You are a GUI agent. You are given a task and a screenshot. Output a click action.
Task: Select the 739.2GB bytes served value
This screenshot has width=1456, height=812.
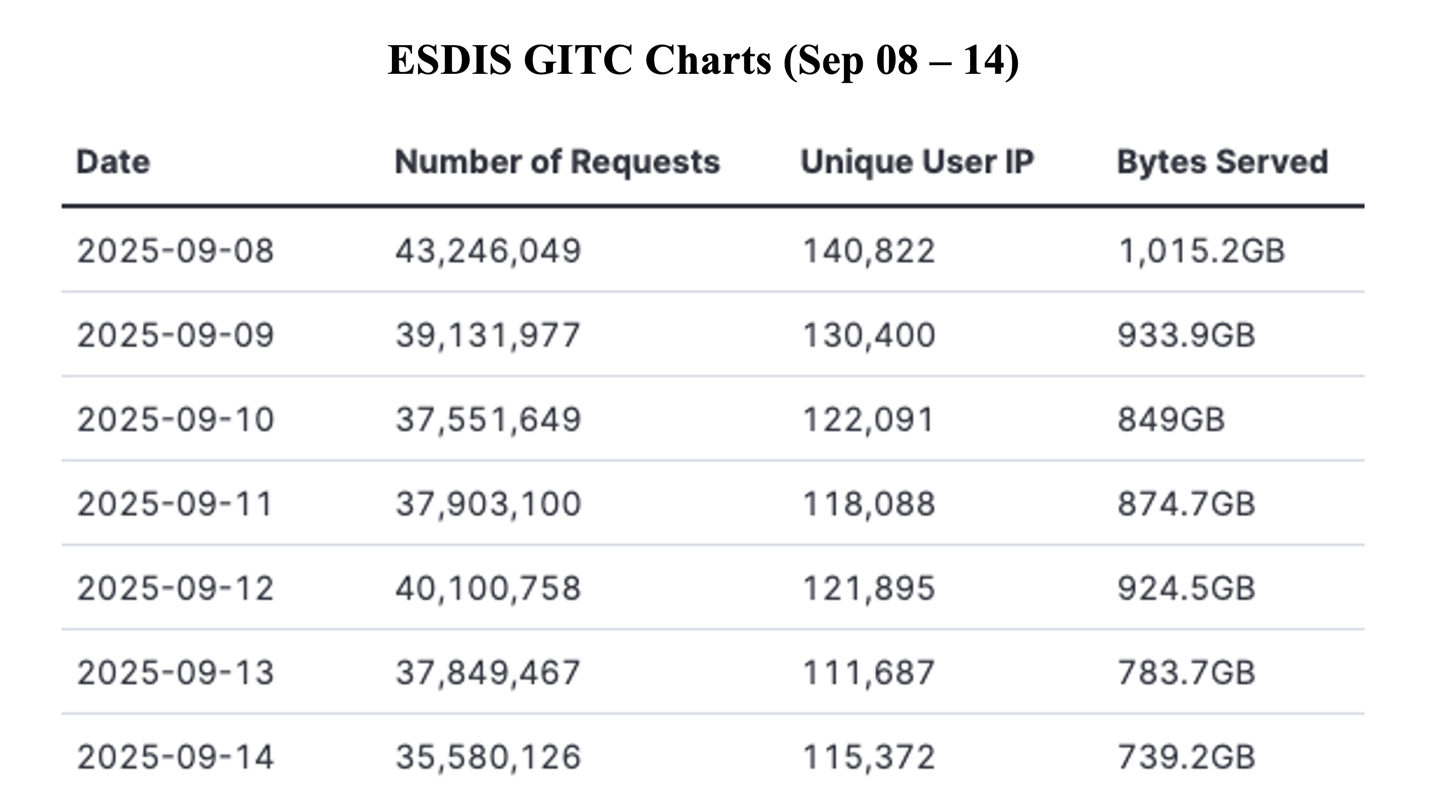[1186, 757]
